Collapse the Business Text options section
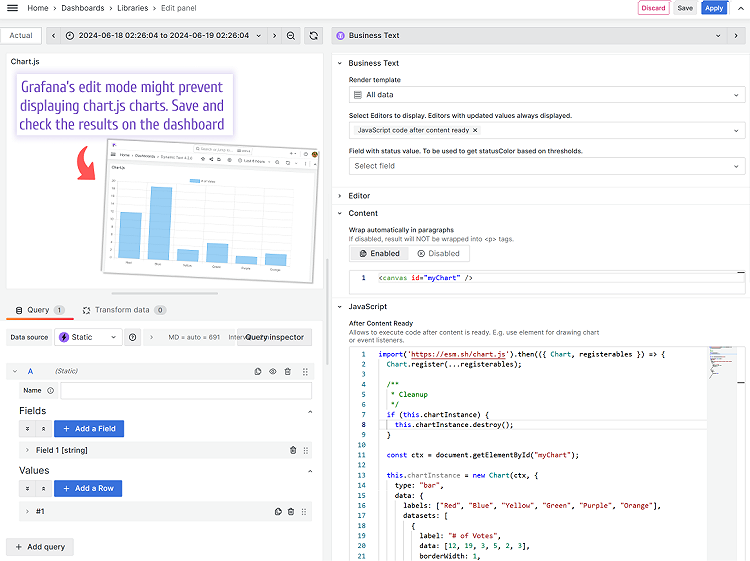 pyautogui.click(x=340, y=63)
